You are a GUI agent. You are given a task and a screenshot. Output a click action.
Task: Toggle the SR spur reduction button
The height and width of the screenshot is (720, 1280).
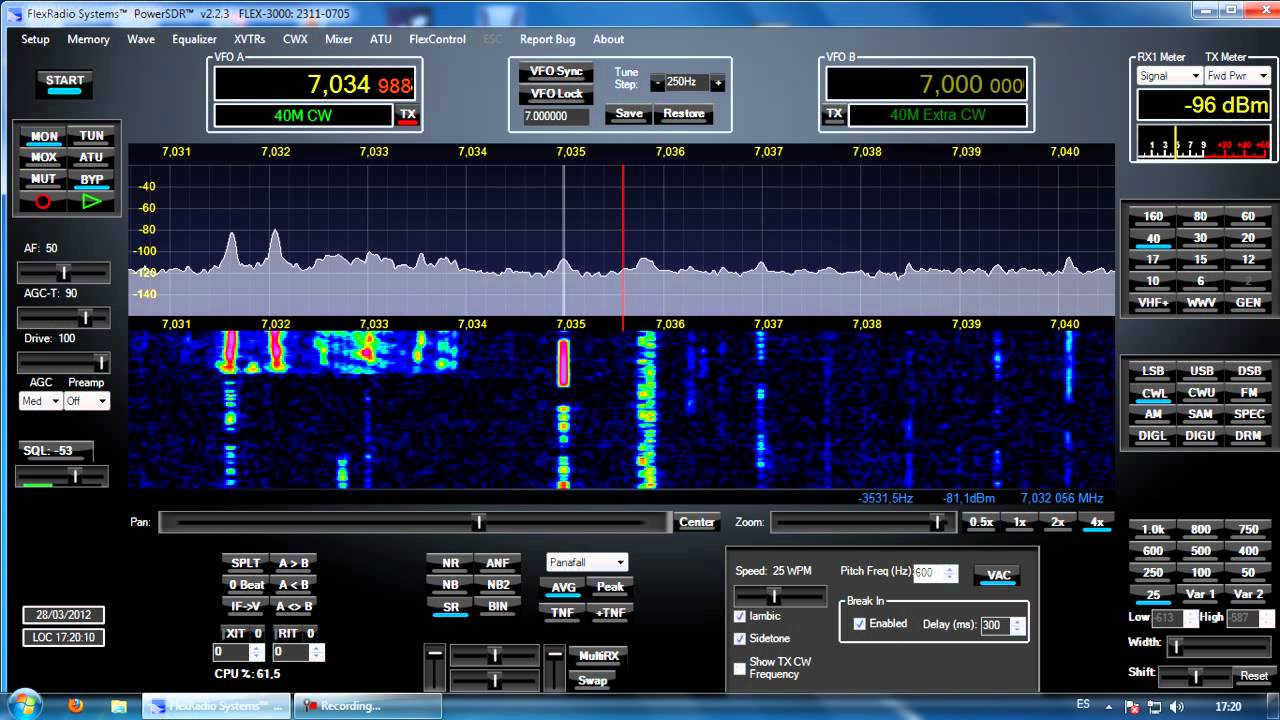(x=450, y=607)
